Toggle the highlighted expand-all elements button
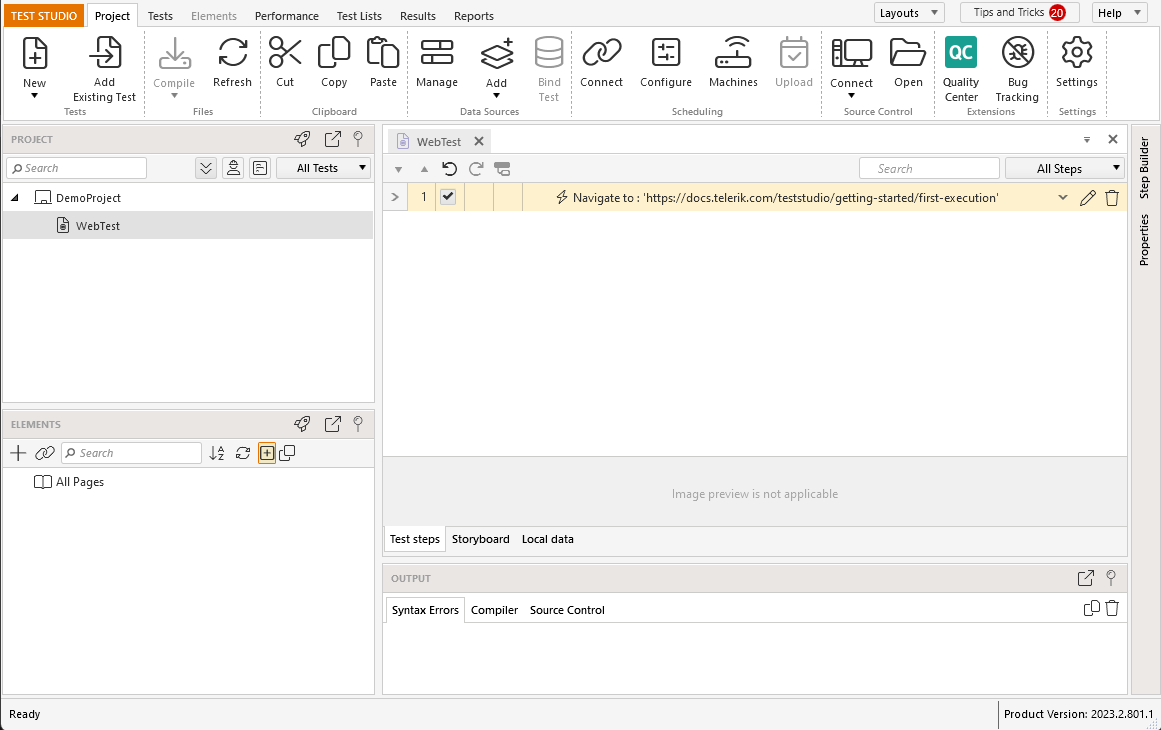 click(x=267, y=453)
